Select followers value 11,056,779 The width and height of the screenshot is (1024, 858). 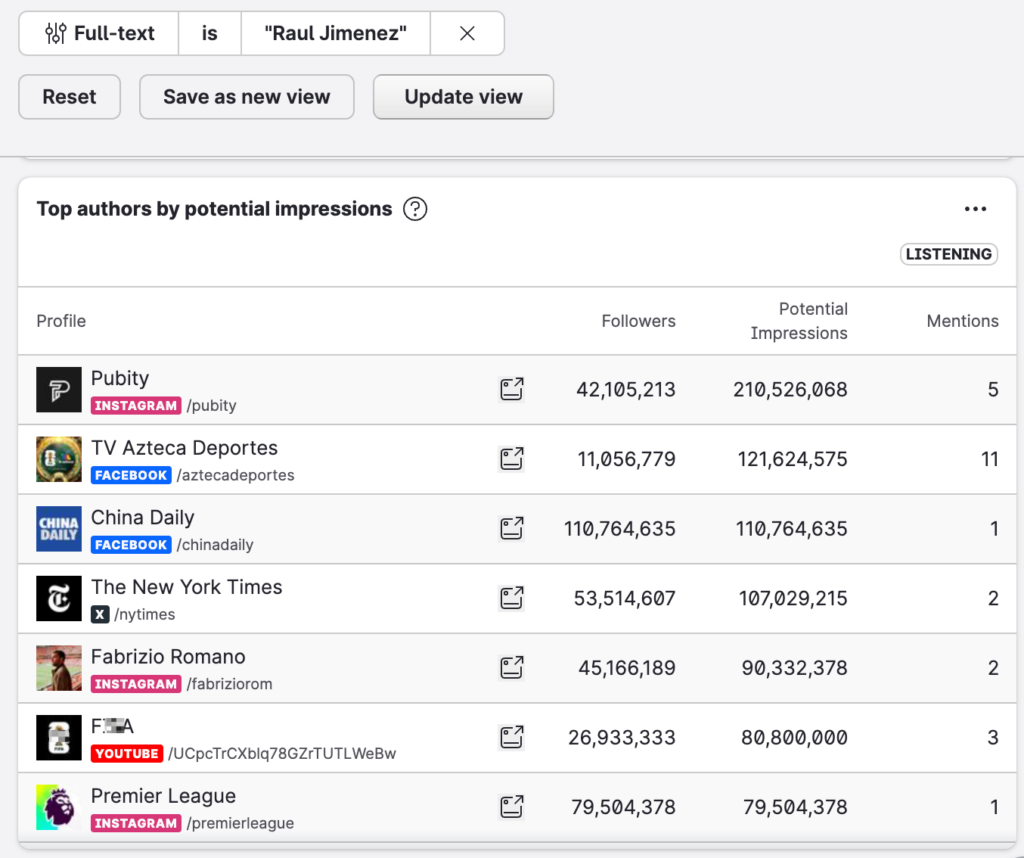(626, 460)
